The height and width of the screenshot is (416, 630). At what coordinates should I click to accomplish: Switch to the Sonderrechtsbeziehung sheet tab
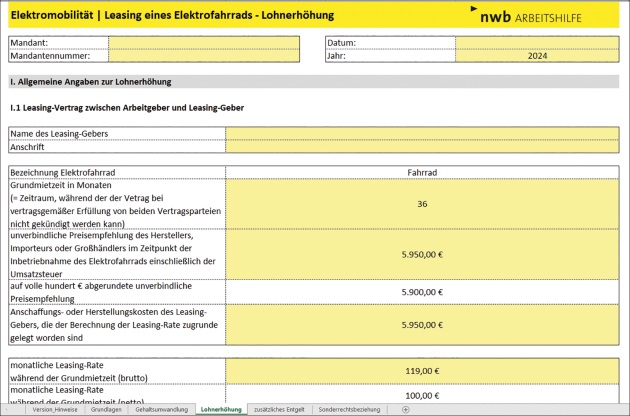click(349, 409)
